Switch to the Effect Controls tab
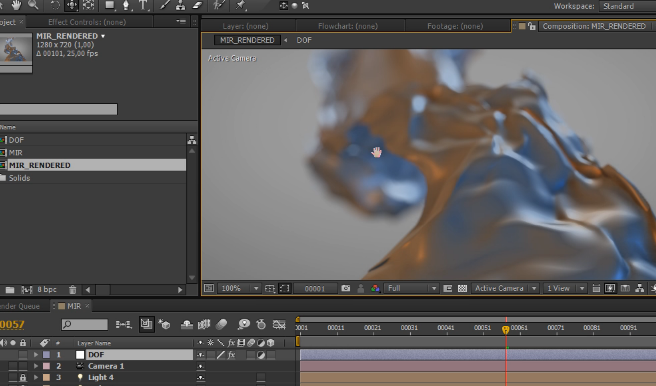 87,22
